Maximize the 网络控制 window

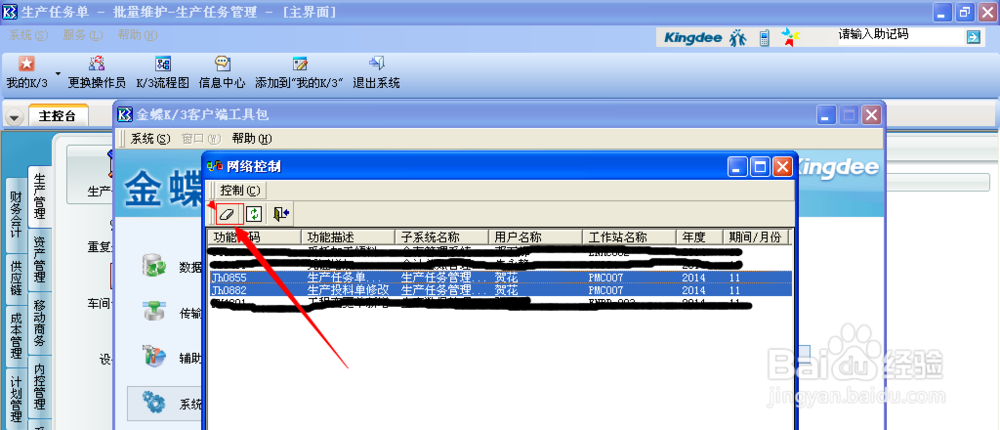tap(760, 167)
